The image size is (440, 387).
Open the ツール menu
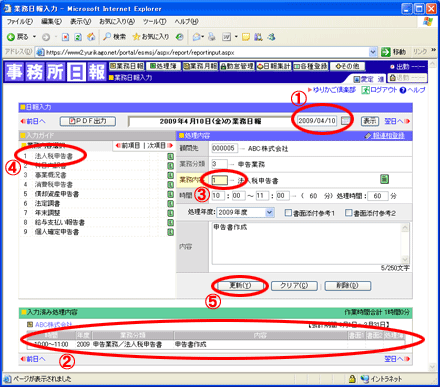click(x=154, y=22)
